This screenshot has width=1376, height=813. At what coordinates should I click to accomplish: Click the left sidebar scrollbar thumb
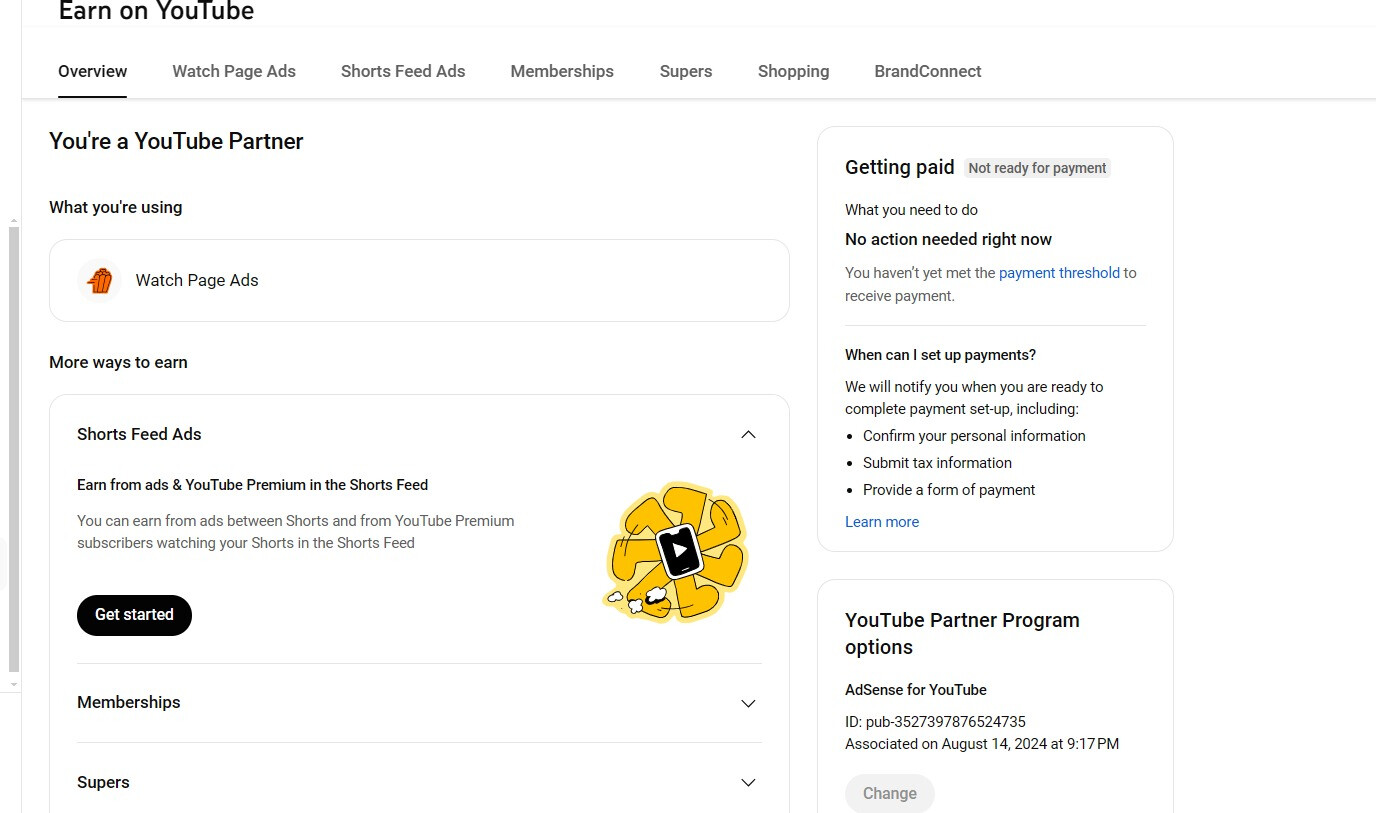coord(13,449)
